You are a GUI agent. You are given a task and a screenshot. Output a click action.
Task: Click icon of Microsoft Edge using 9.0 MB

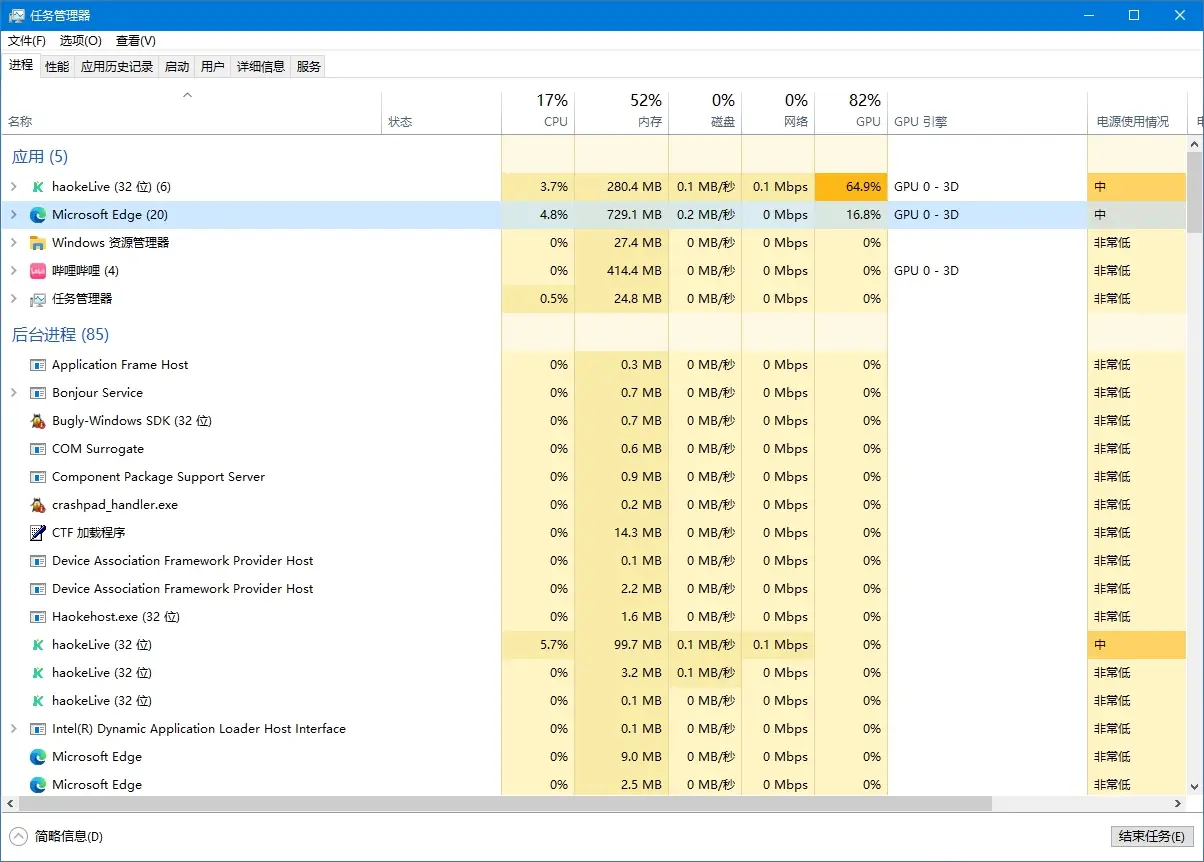[x=38, y=757]
